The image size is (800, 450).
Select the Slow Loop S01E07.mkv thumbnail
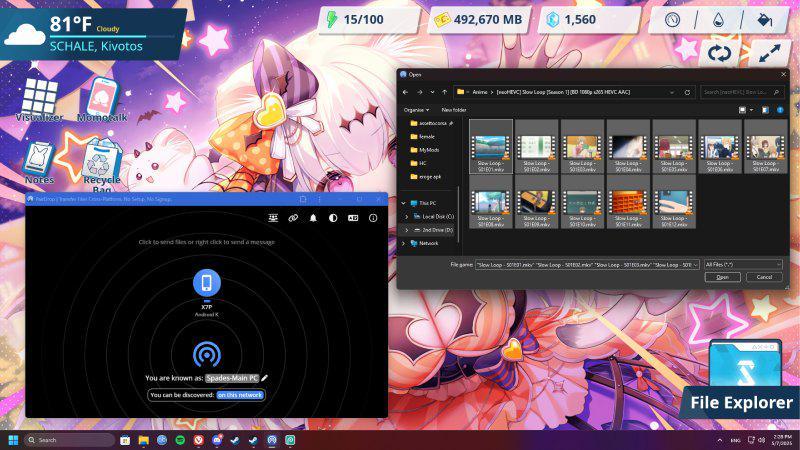(766, 147)
